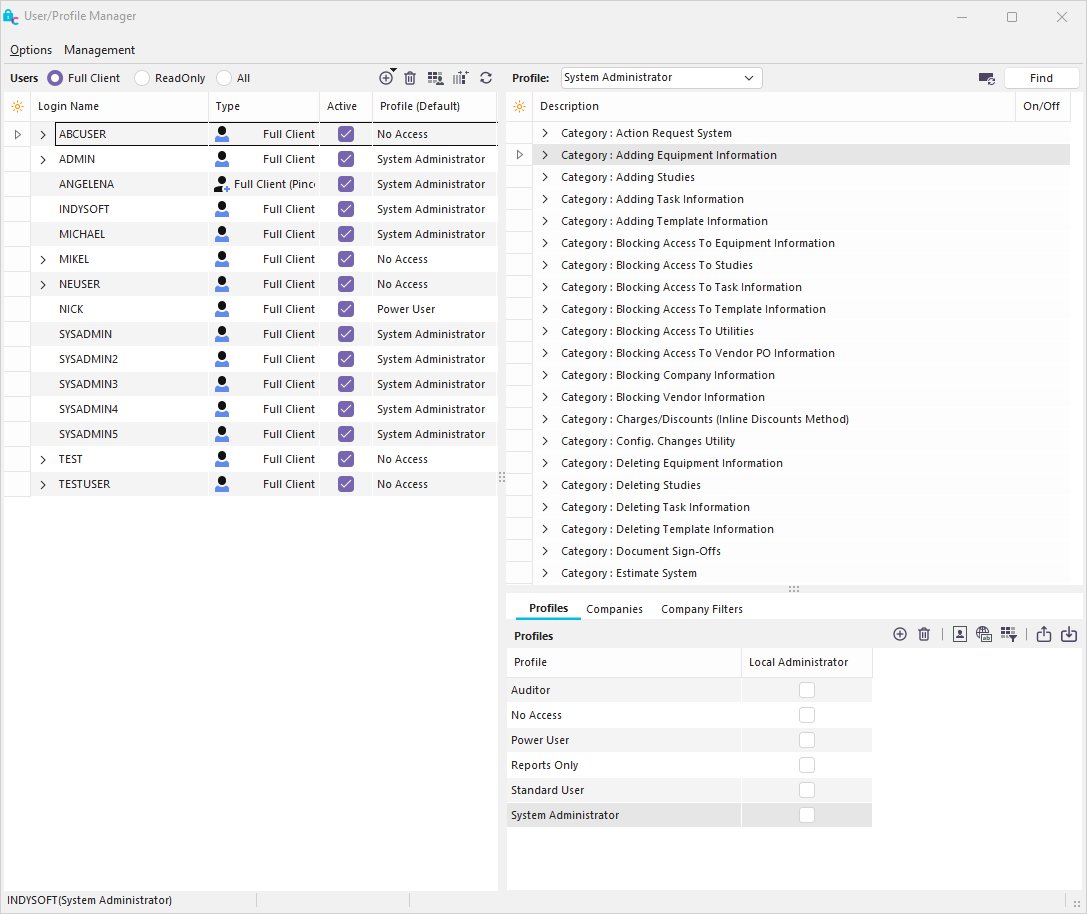Screen dimensions: 1087x914
Task: Click the splitter handle between users and categories
Action: coord(502,478)
